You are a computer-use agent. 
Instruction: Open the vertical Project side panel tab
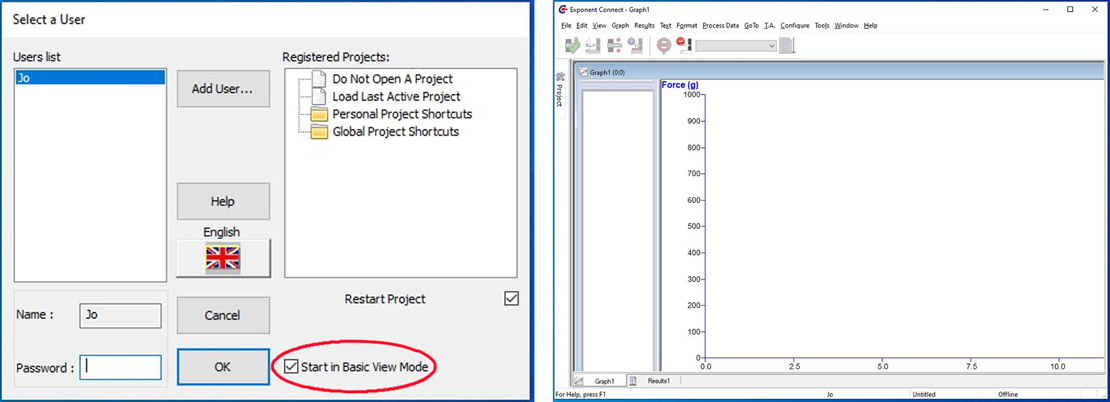(x=559, y=94)
